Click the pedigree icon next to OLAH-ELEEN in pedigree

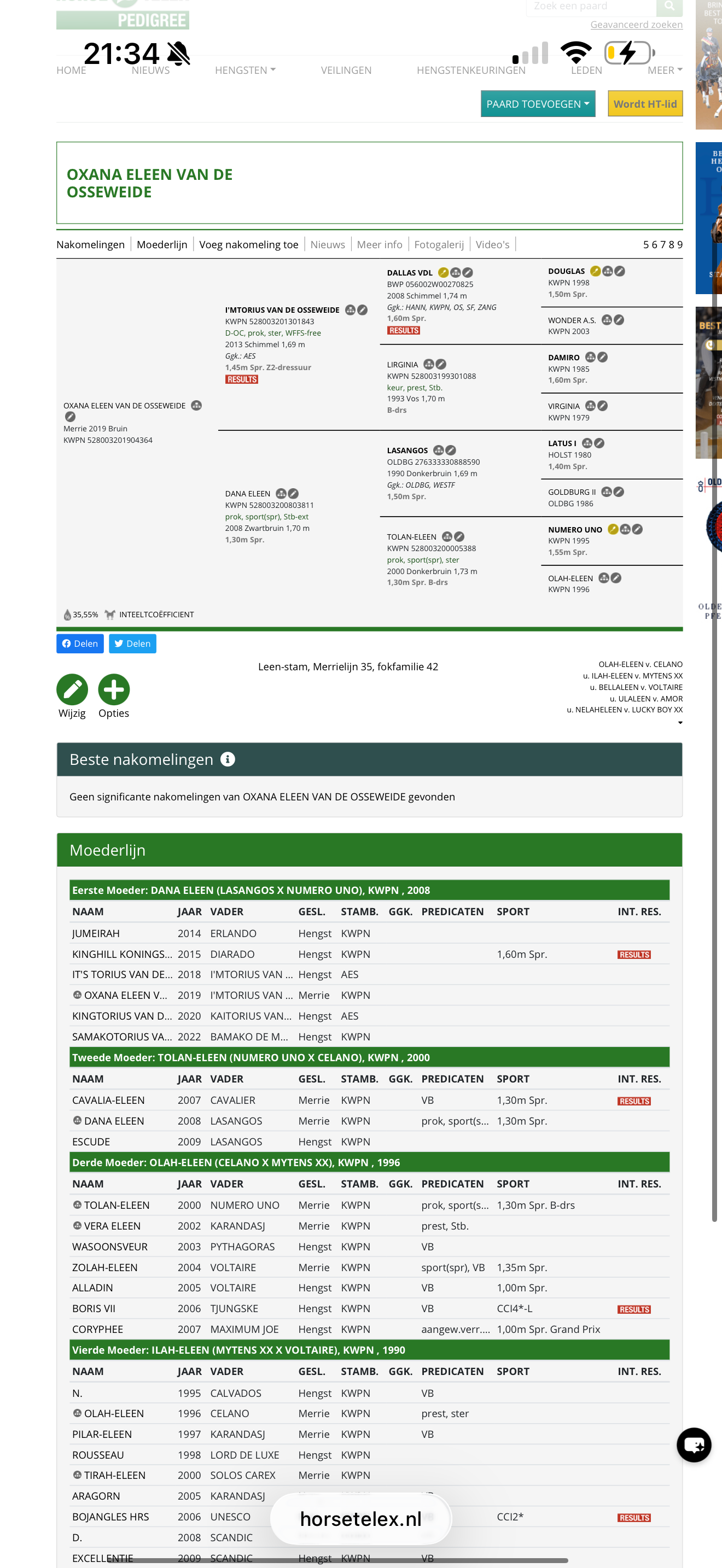pos(604,578)
